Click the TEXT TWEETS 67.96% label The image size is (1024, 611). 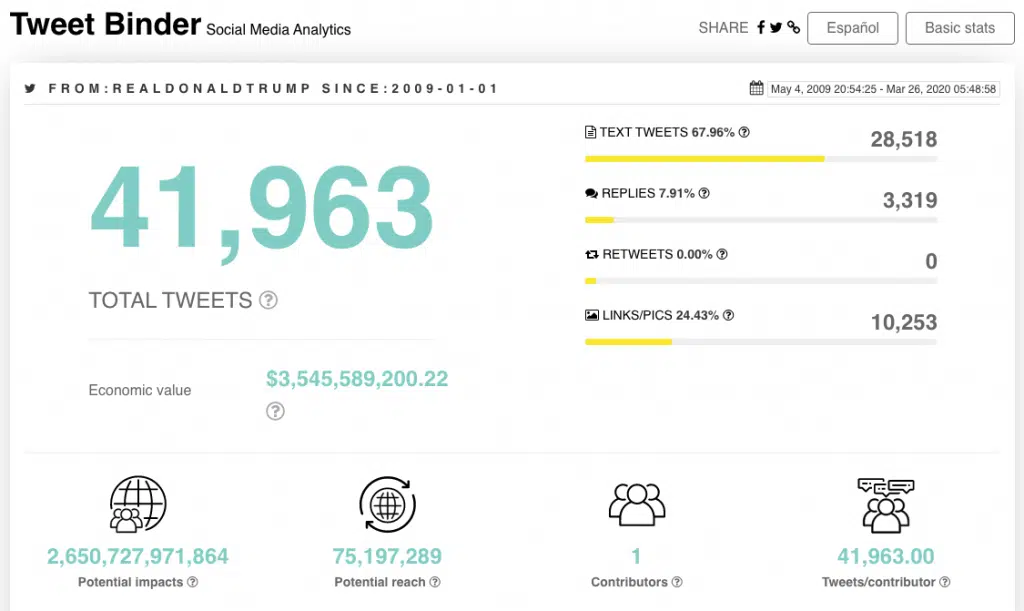667,133
